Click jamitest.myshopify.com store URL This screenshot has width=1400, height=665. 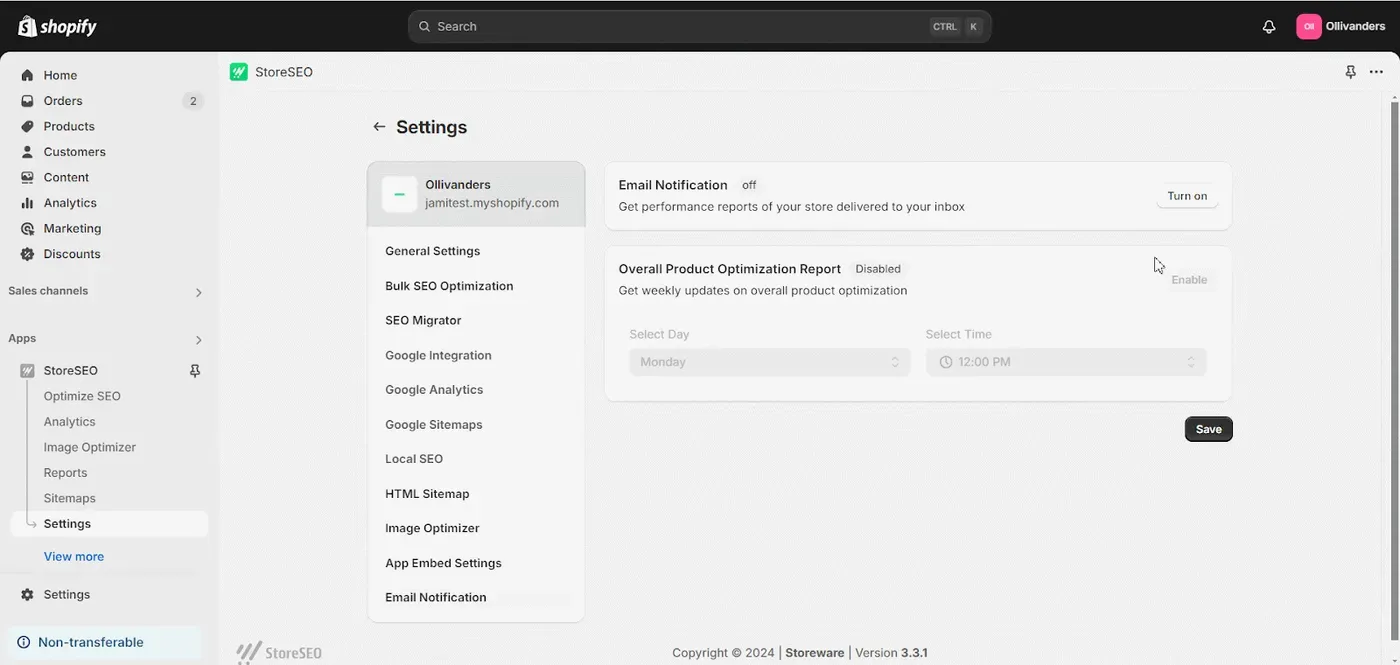pyautogui.click(x=492, y=203)
